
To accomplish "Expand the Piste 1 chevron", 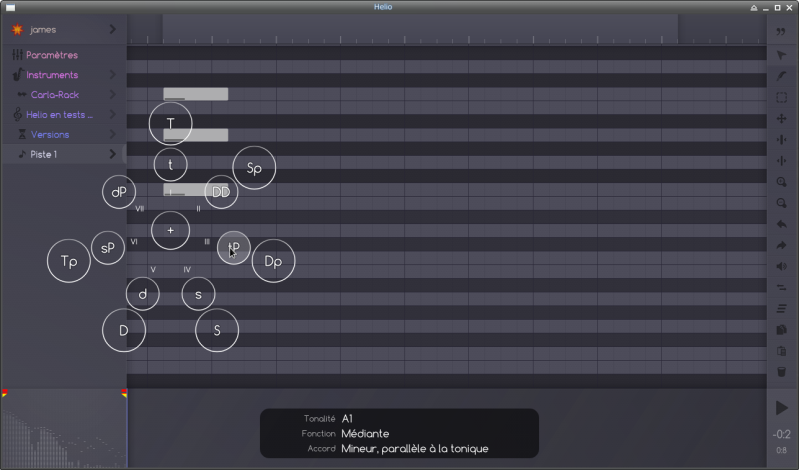I will [113, 154].
